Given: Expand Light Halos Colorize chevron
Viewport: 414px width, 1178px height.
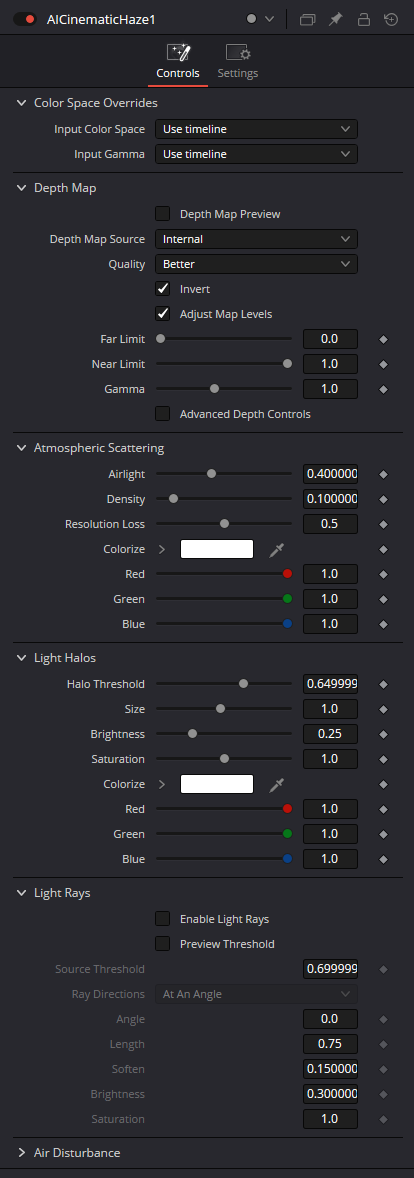Looking at the screenshot, I should pyautogui.click(x=162, y=784).
